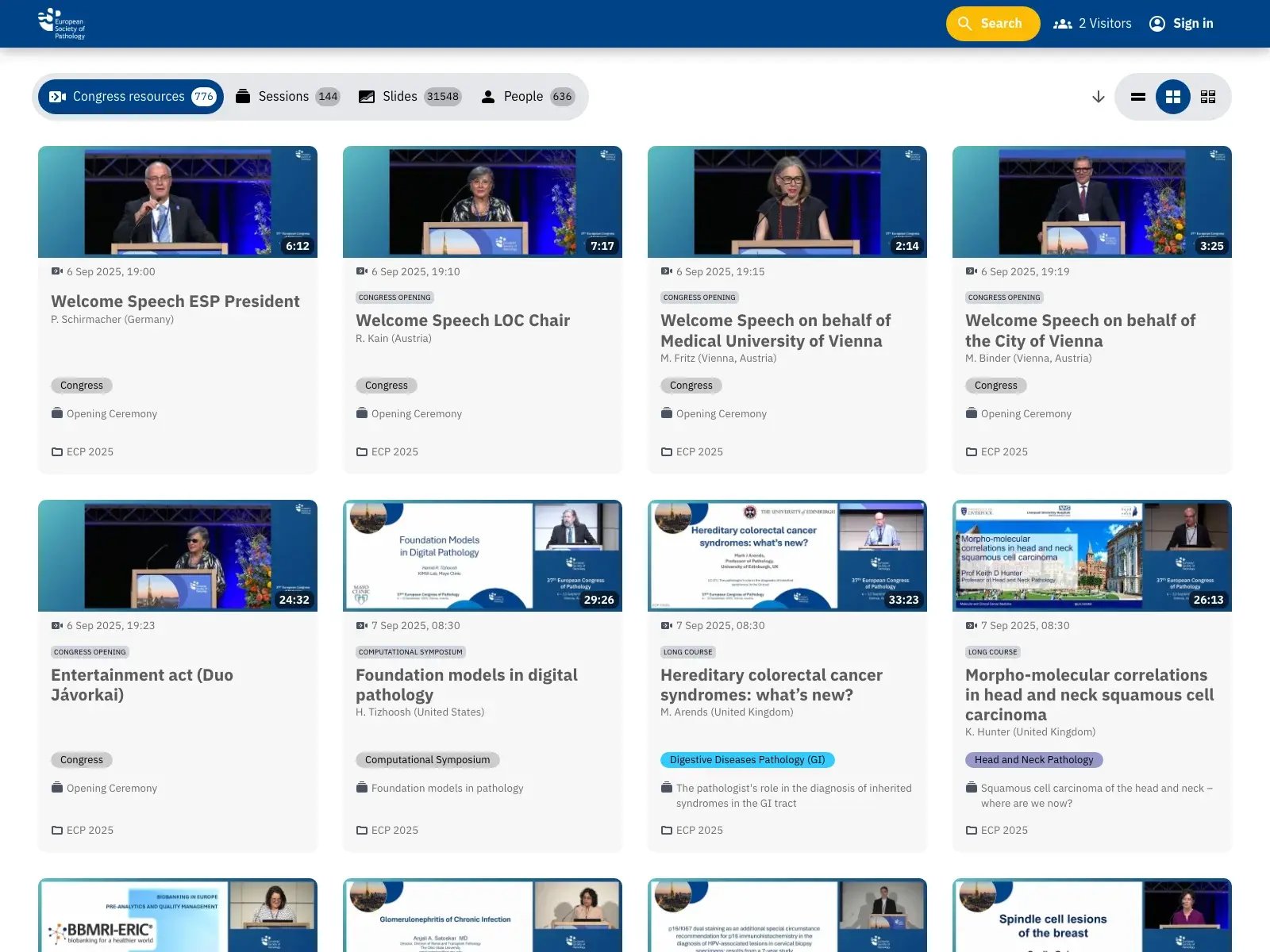Click the sort direction arrow icon
Viewport: 1270px width, 952px height.
click(x=1099, y=97)
